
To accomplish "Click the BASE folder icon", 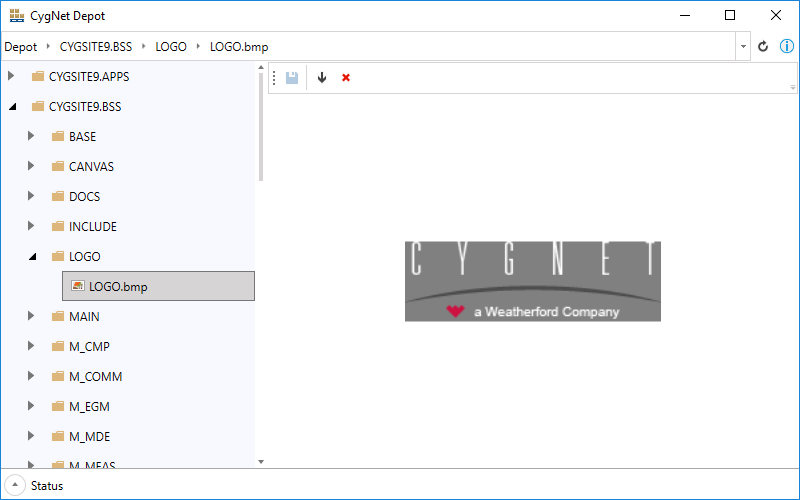I will click(x=58, y=136).
